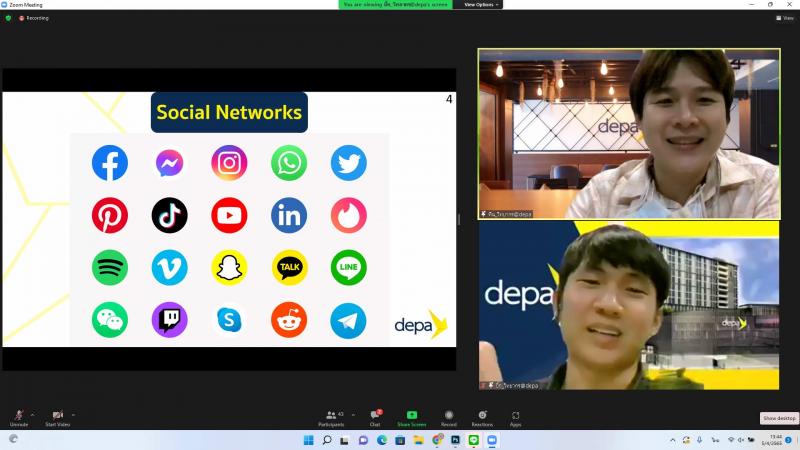Click the green Share Screen button

point(412,418)
